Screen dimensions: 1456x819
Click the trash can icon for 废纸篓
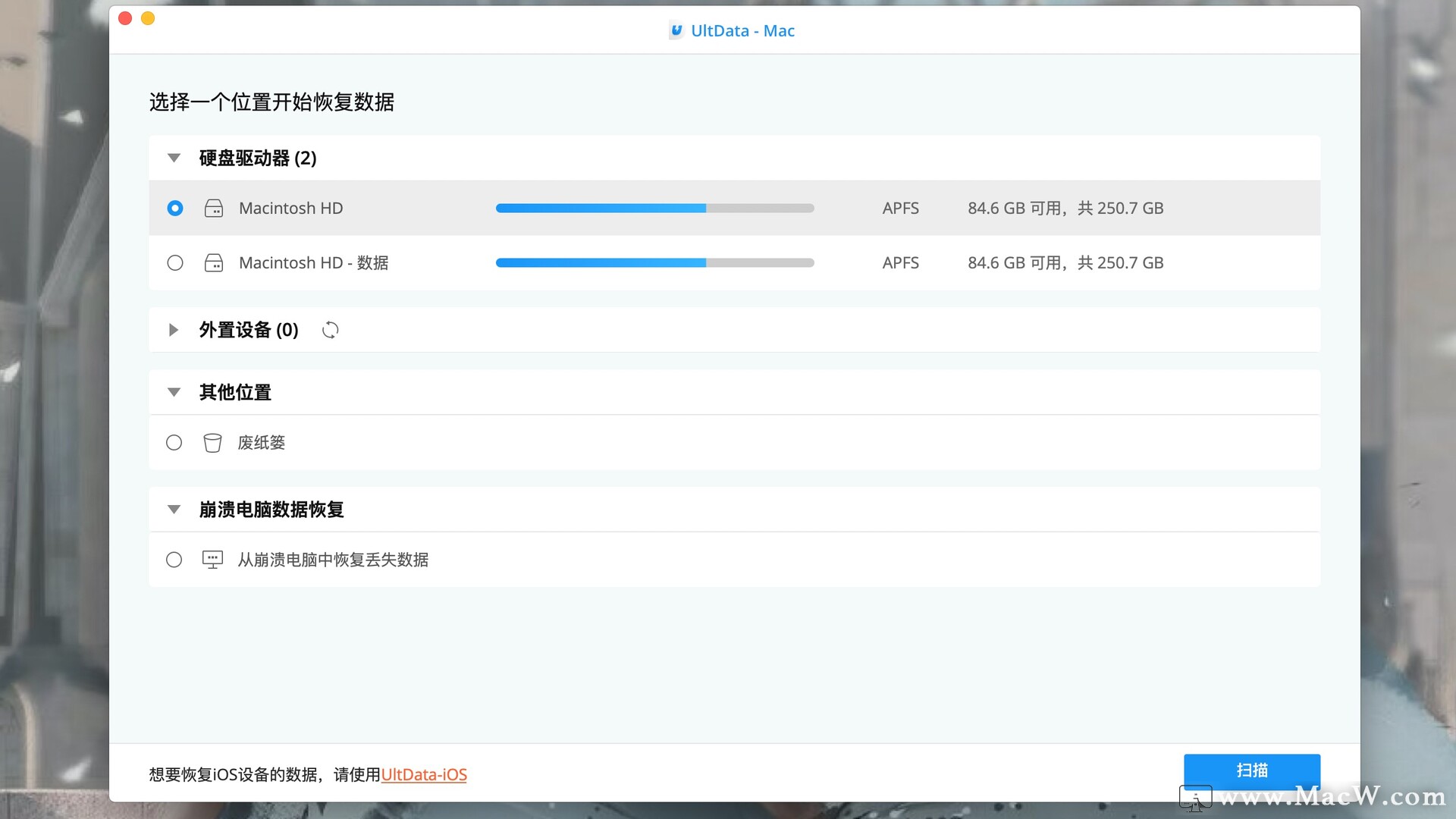click(x=212, y=443)
